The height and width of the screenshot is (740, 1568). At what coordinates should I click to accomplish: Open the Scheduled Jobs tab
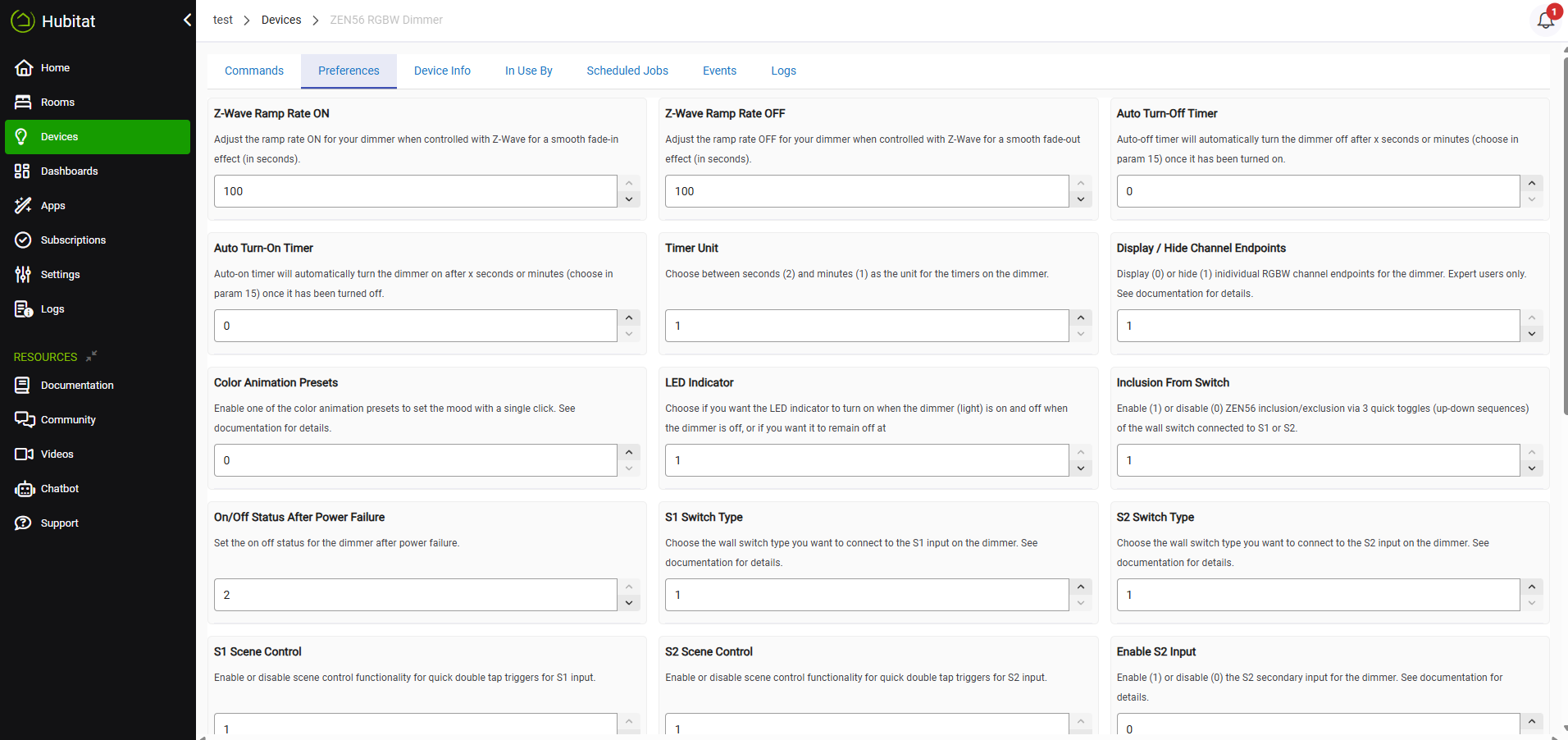point(627,71)
